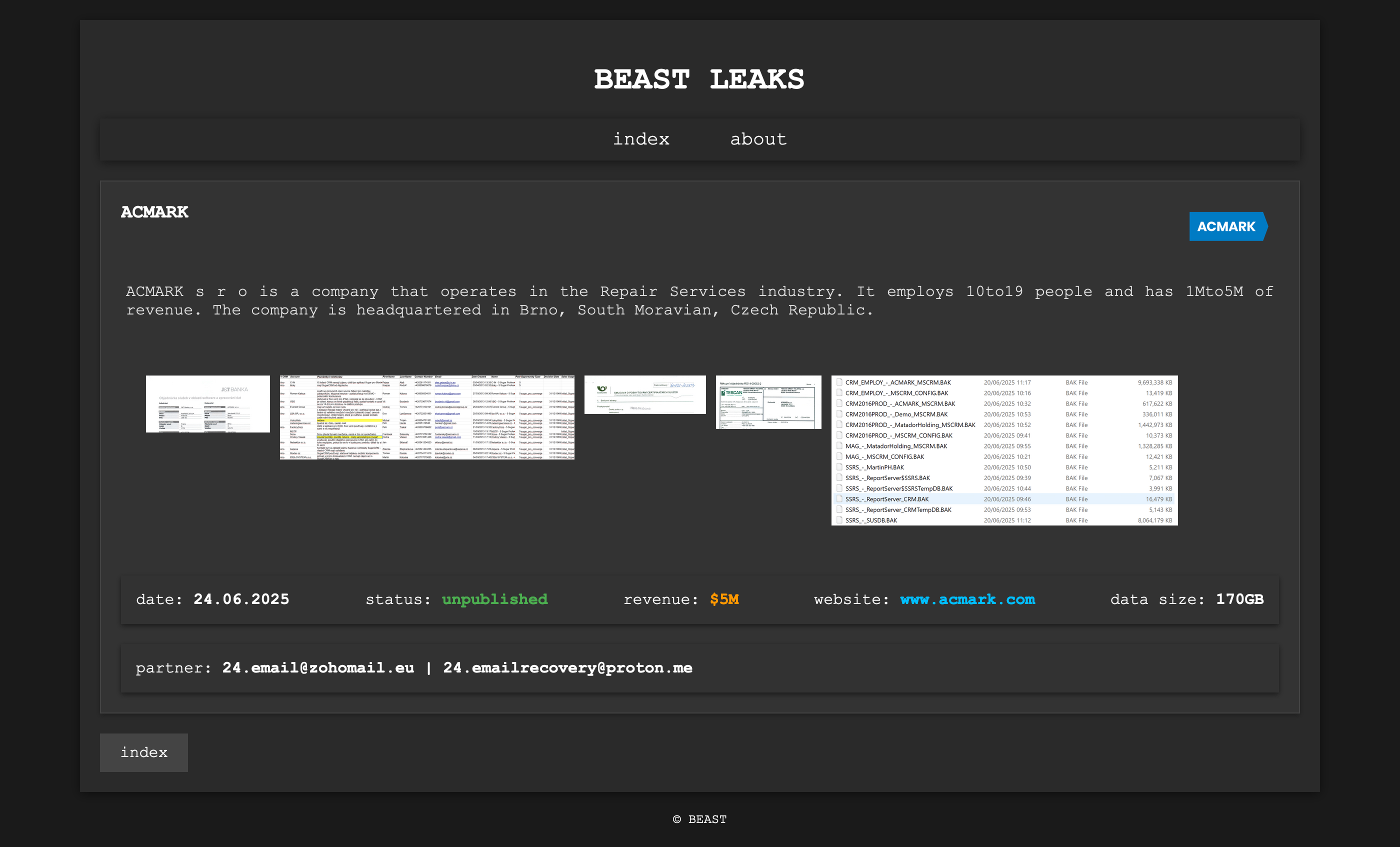Select the $5M revenue value
This screenshot has width=1400, height=847.
point(724,599)
